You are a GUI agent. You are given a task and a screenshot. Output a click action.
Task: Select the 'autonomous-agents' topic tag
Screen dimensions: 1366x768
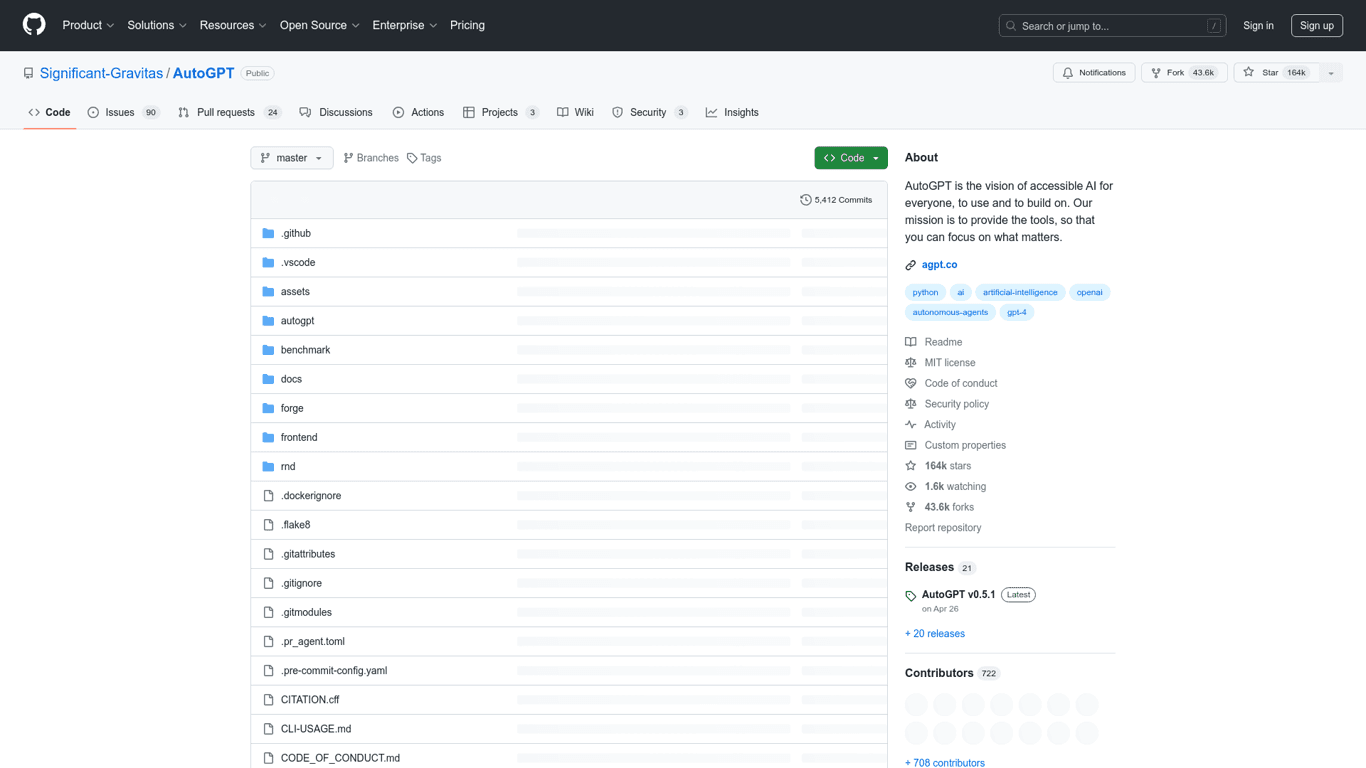pos(949,312)
